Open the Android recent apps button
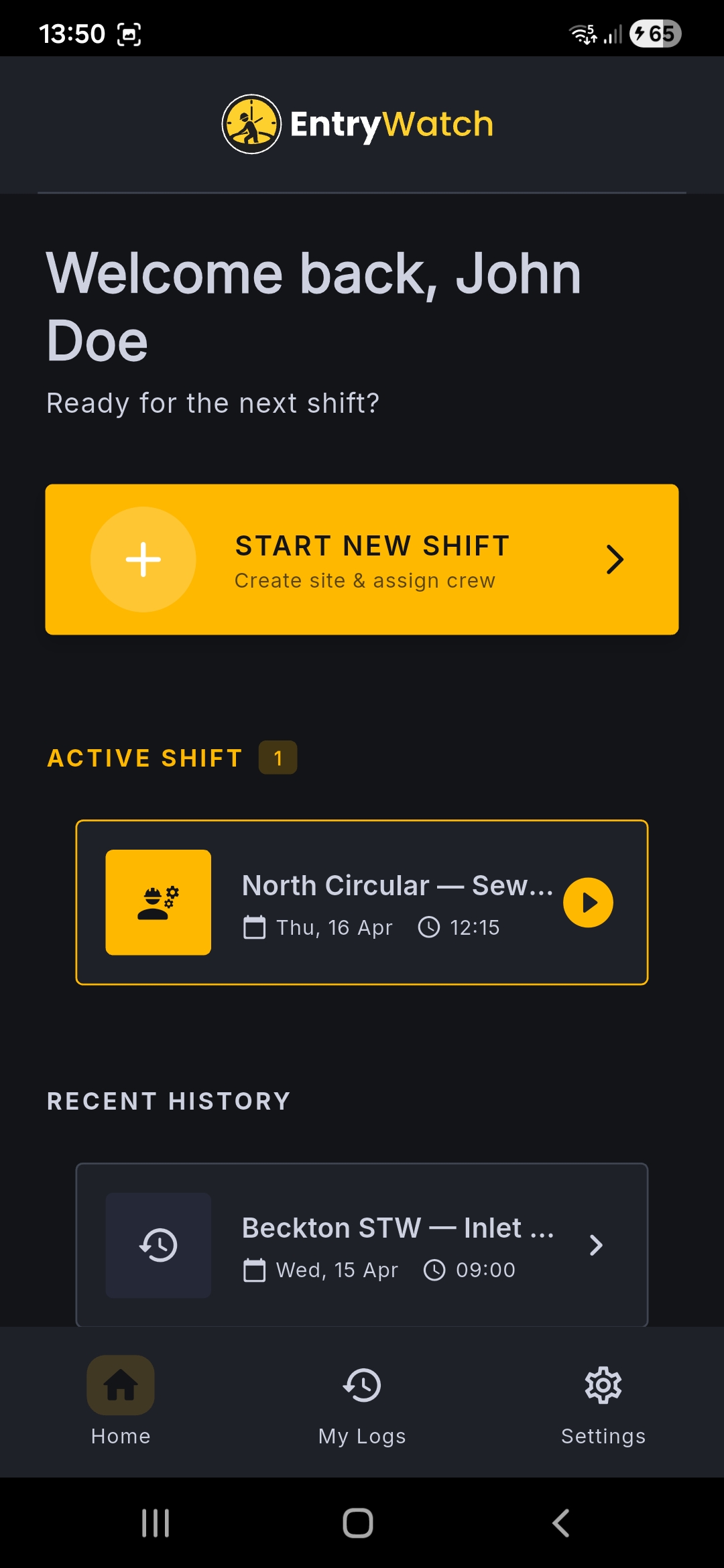Screen dimensions: 724x1568 [156, 1523]
